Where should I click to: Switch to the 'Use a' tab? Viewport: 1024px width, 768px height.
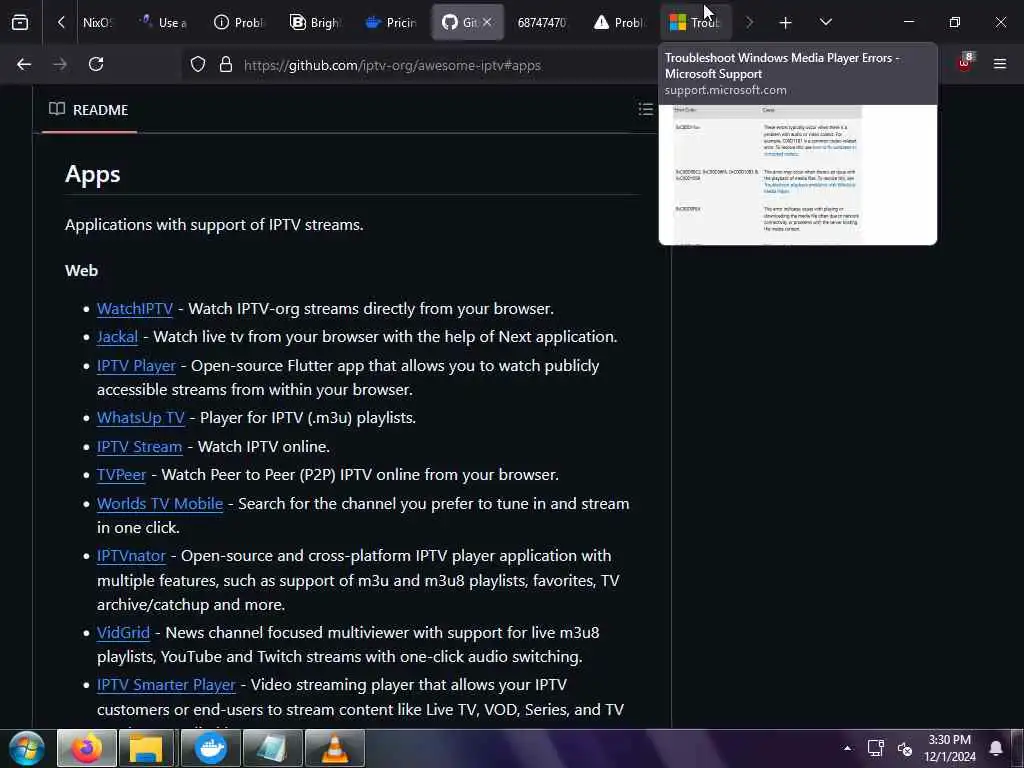click(x=164, y=22)
